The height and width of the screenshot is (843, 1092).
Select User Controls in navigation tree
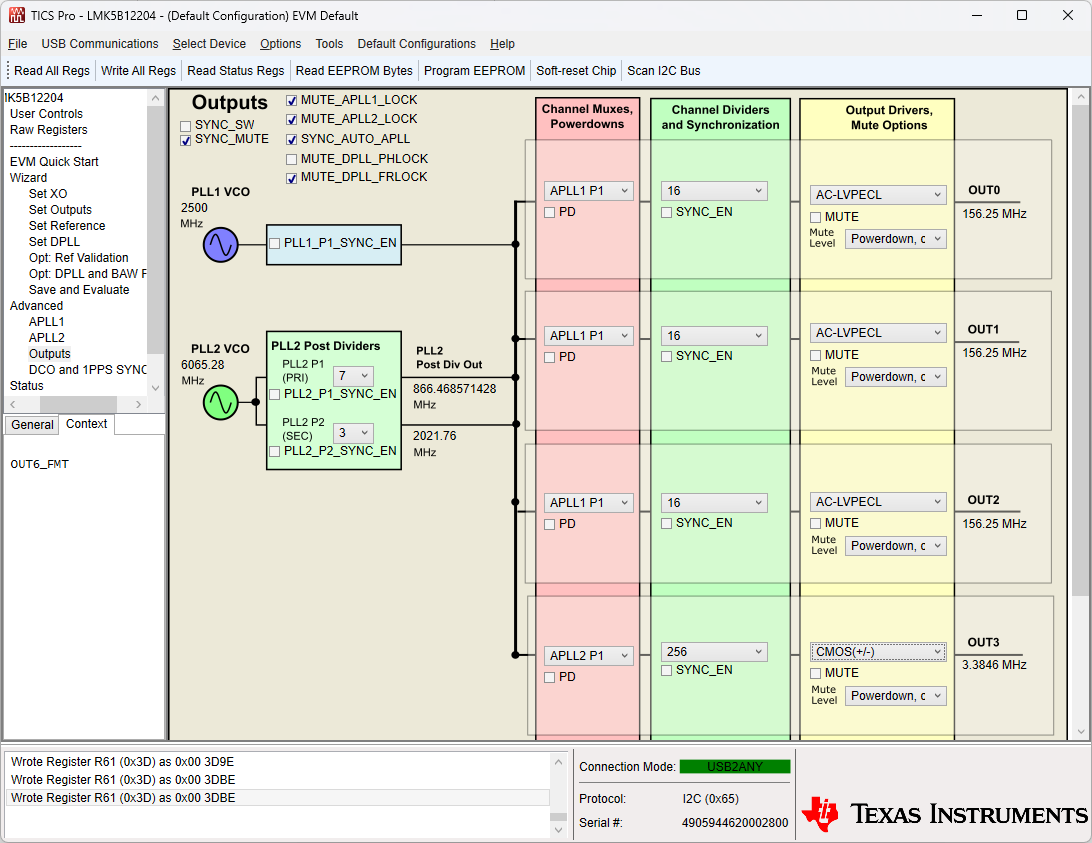(46, 114)
